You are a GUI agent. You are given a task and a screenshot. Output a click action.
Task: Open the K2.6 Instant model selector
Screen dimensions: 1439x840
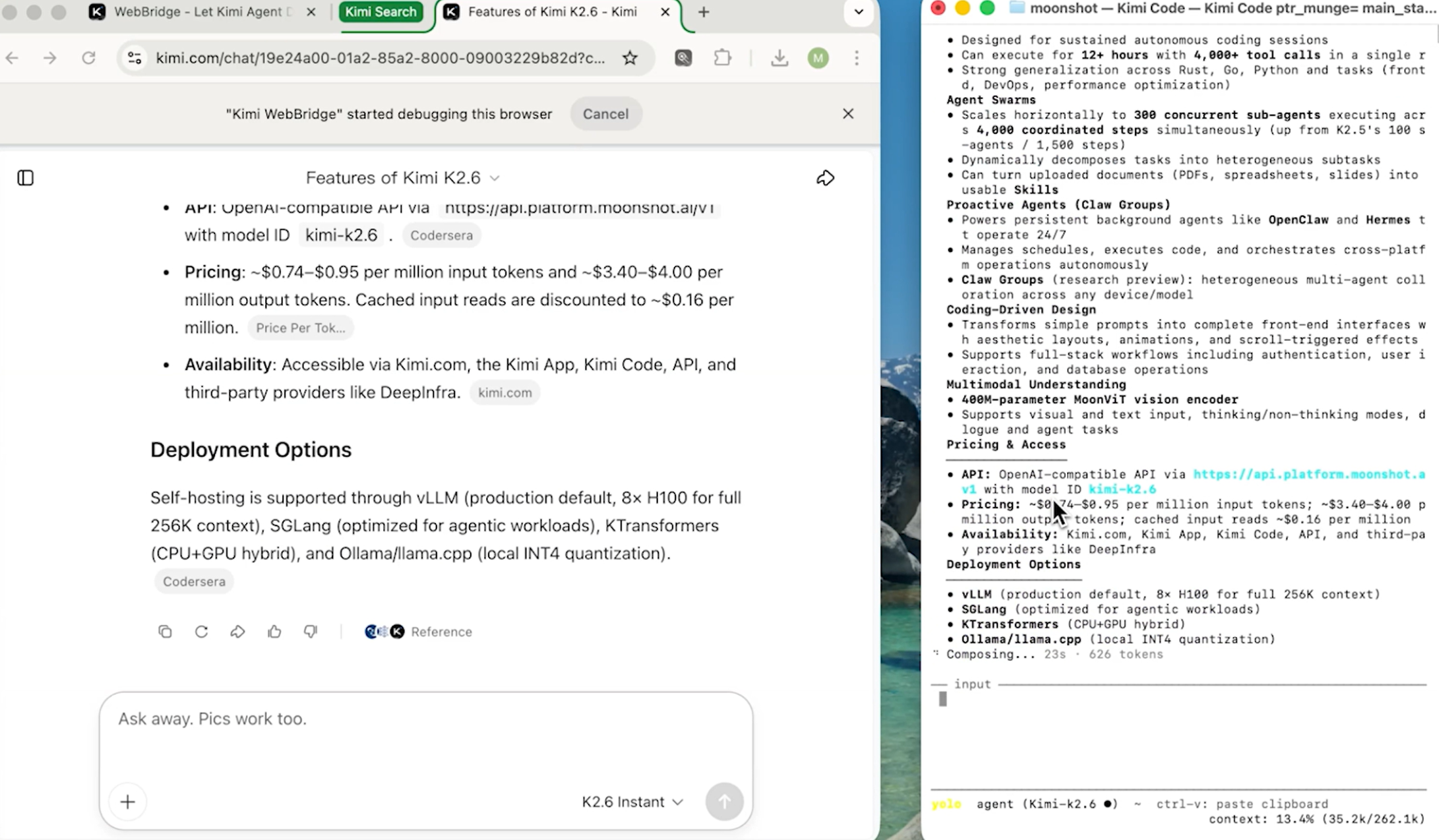pos(632,802)
